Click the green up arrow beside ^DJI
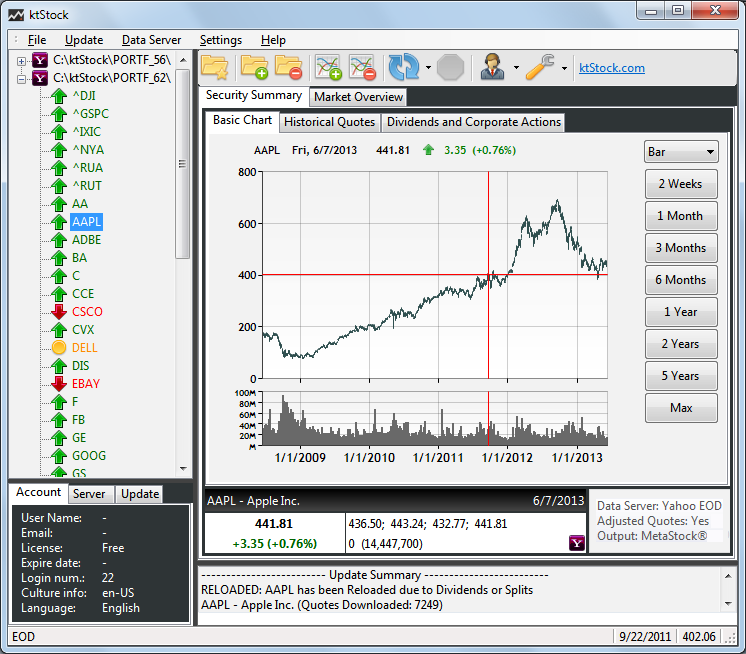 click(x=59, y=96)
